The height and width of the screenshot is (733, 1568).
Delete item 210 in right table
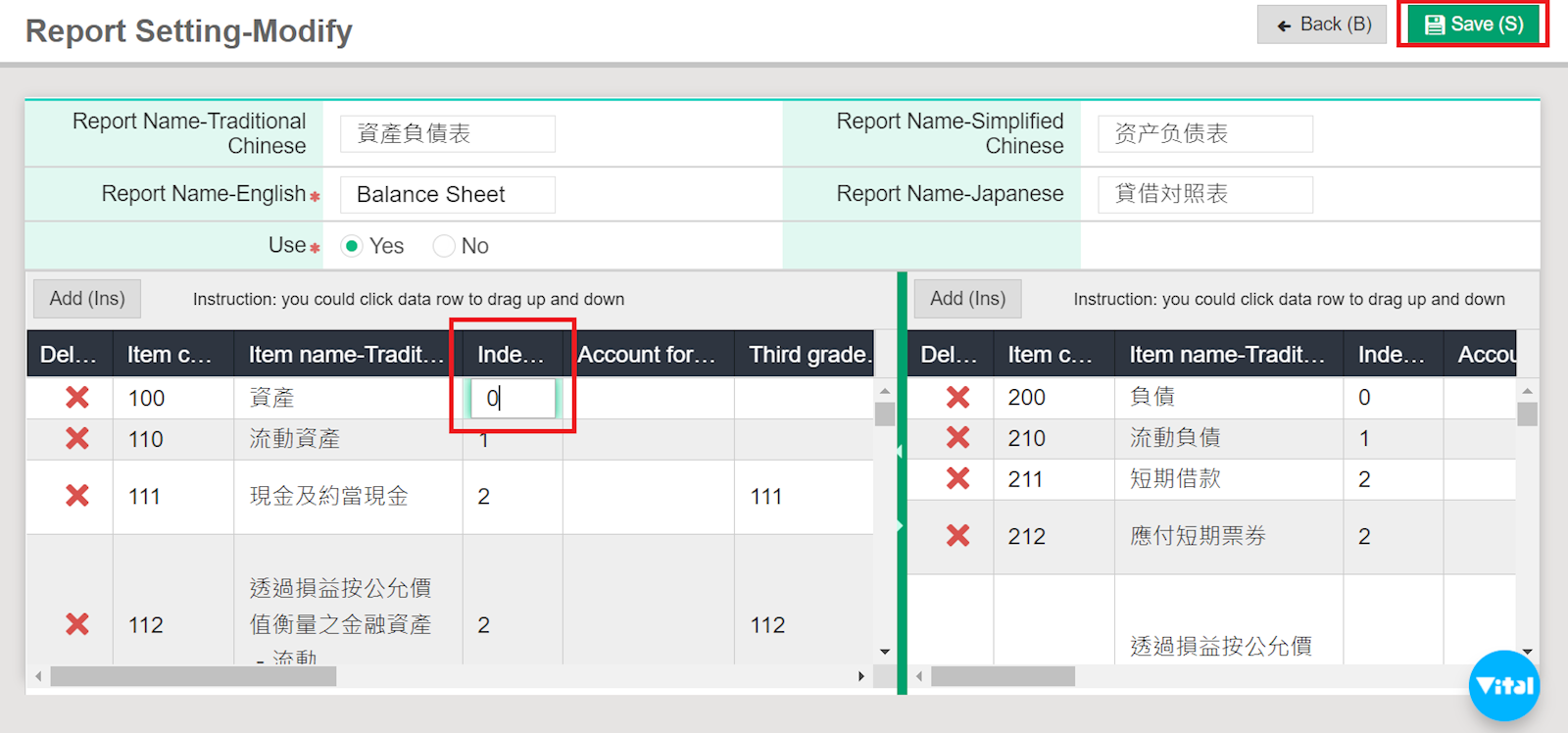957,438
